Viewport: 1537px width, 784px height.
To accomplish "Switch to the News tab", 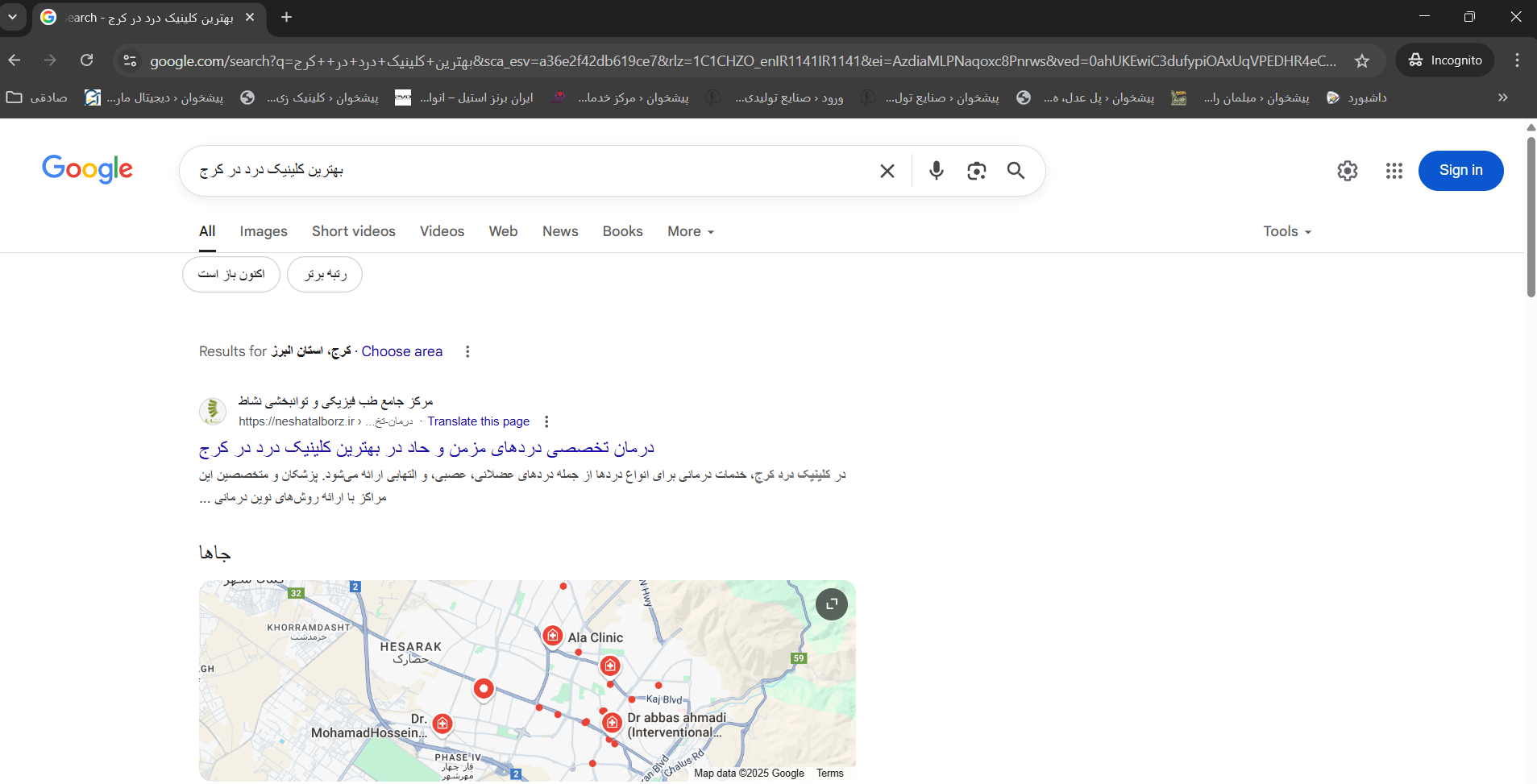I will (560, 231).
